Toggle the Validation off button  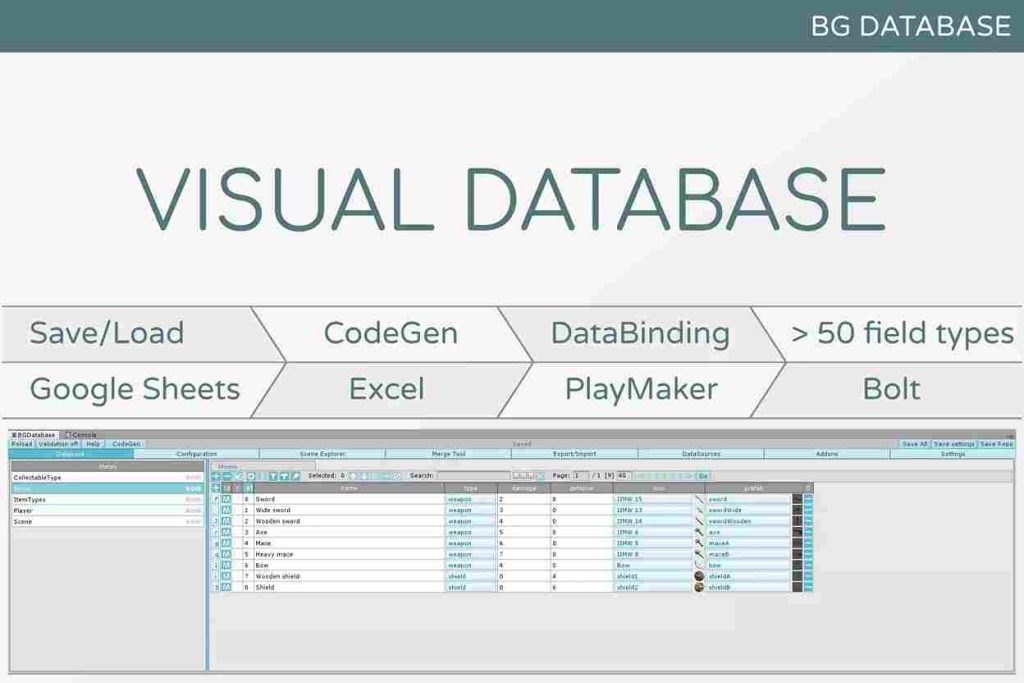[x=59, y=444]
